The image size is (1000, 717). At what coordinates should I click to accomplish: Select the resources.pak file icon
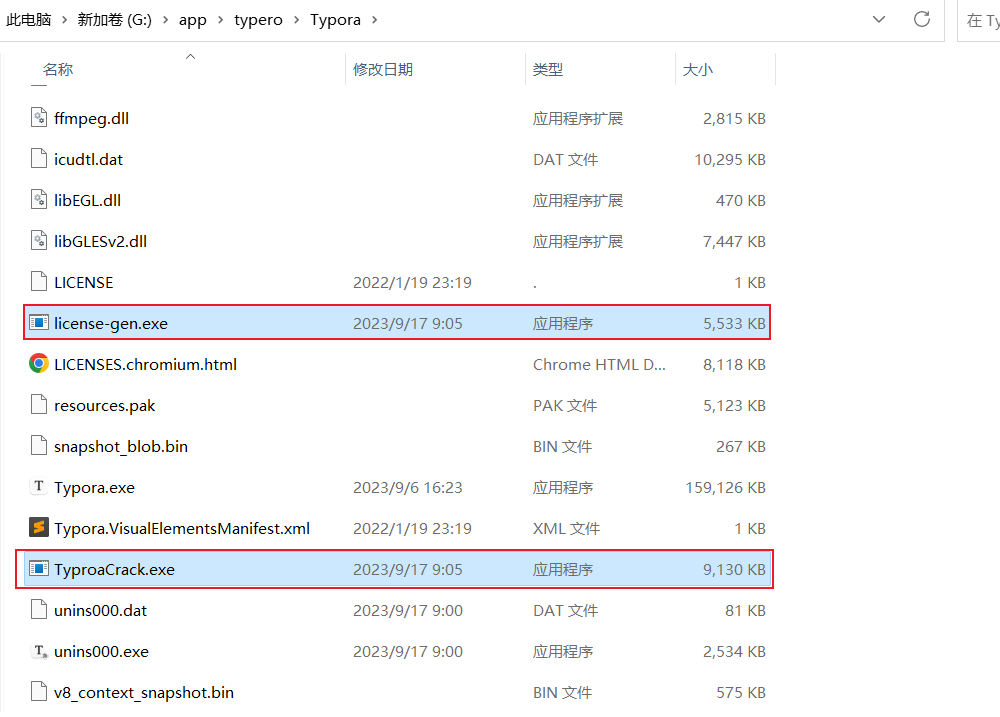pos(39,405)
